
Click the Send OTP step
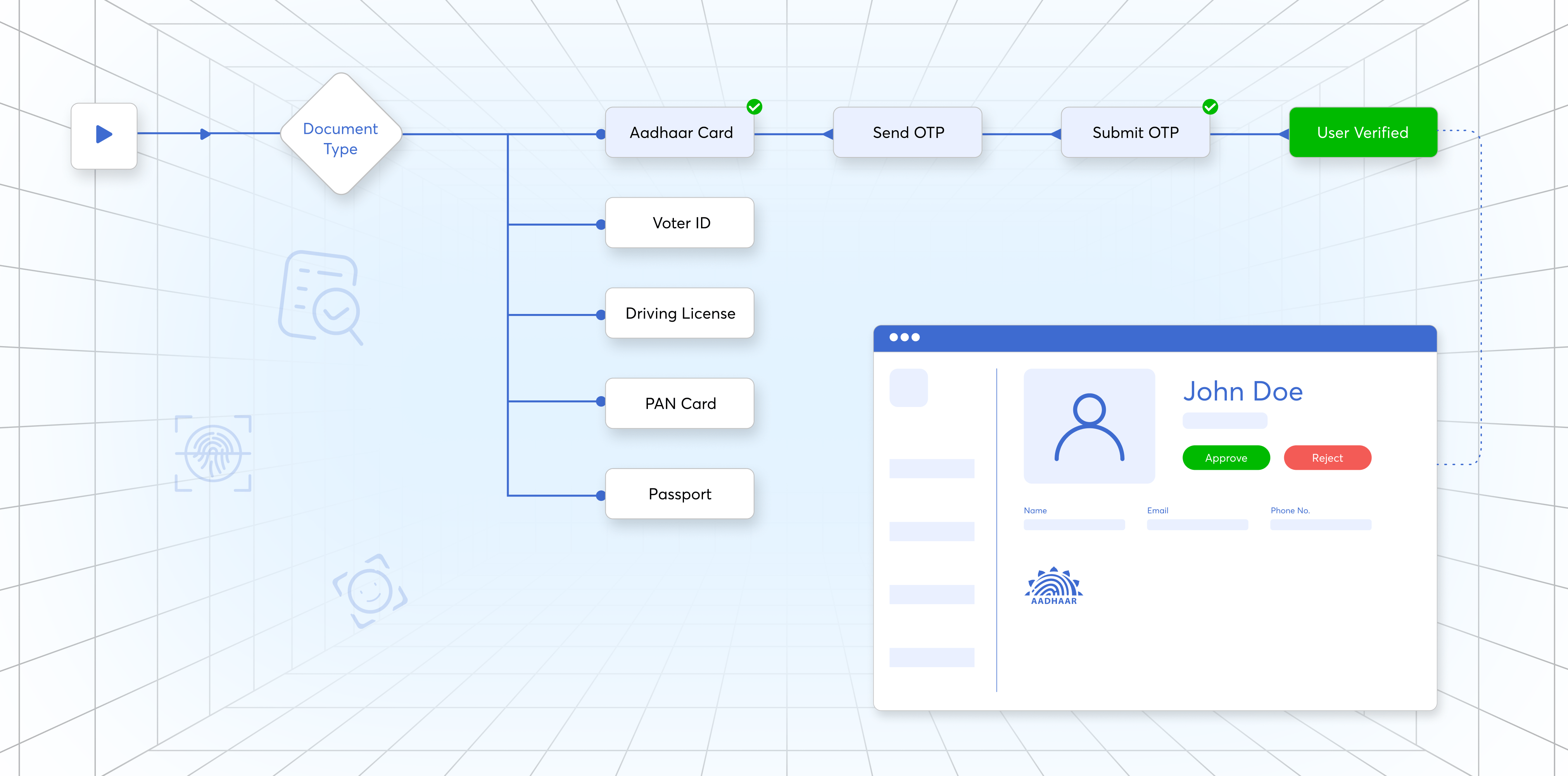[908, 133]
